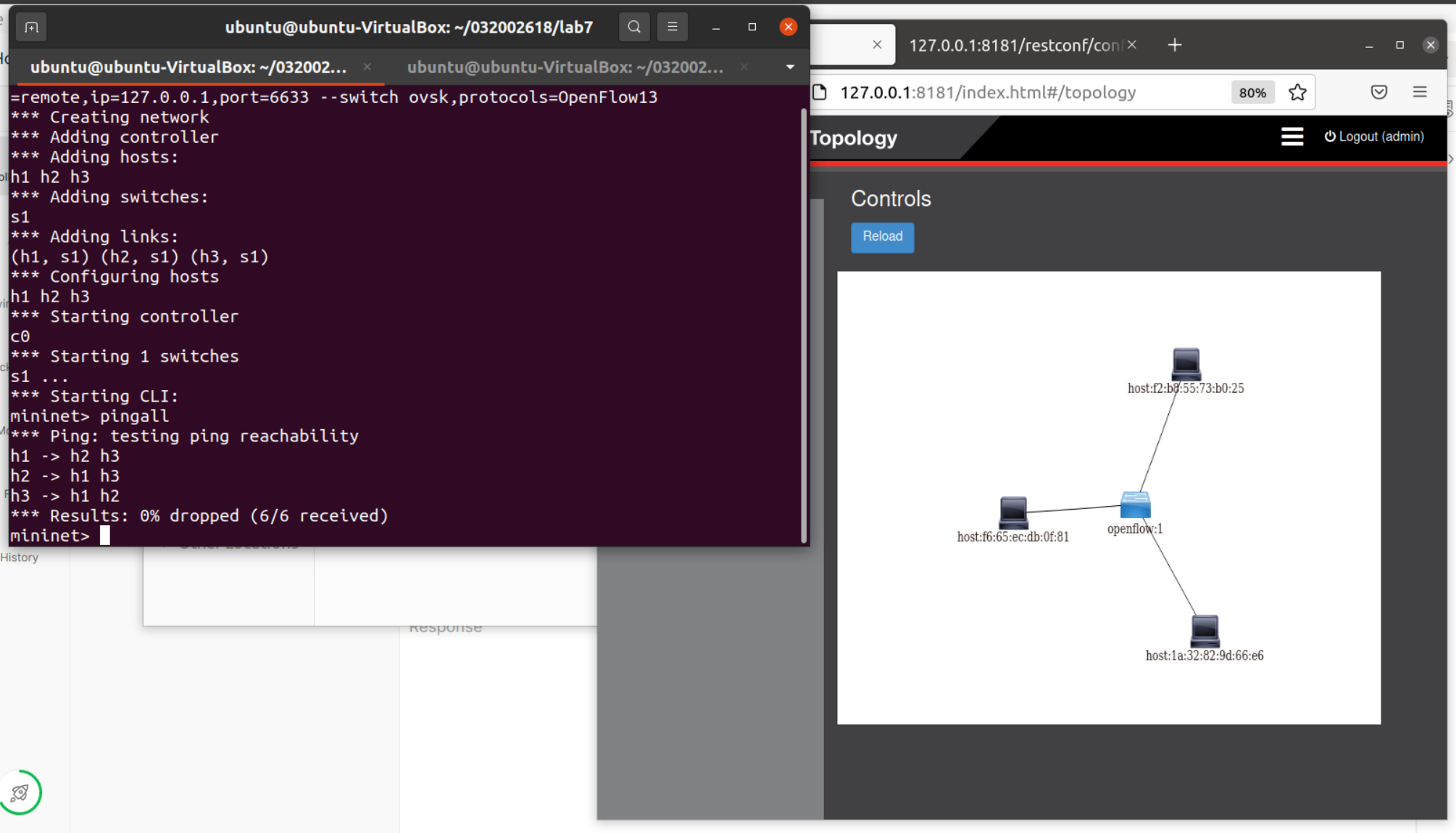1456x833 pixels.
Task: Select host f2:b8:55:73:b0:25 node
Action: tap(1186, 364)
